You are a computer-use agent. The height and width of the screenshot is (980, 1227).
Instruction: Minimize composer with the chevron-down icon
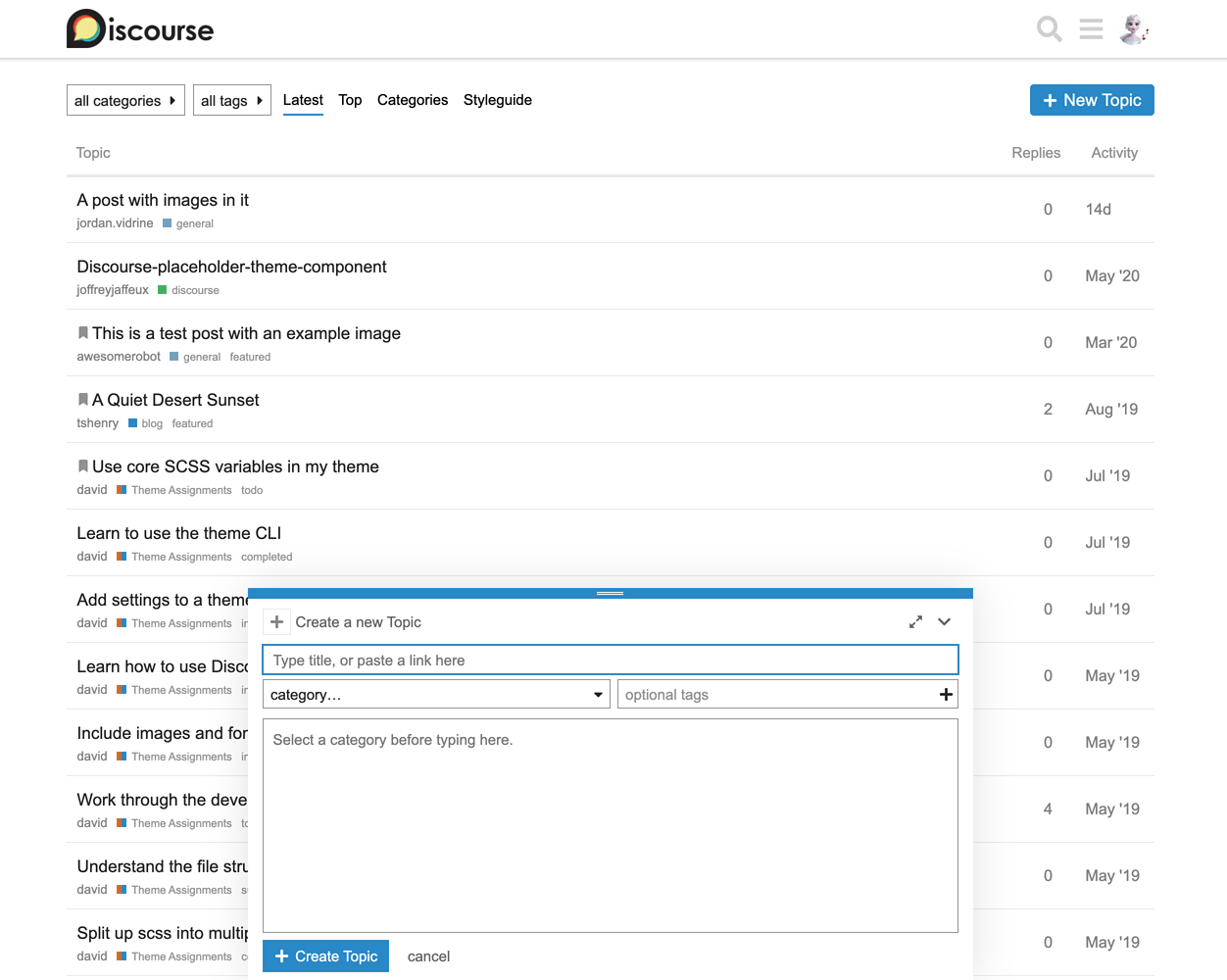(x=944, y=622)
